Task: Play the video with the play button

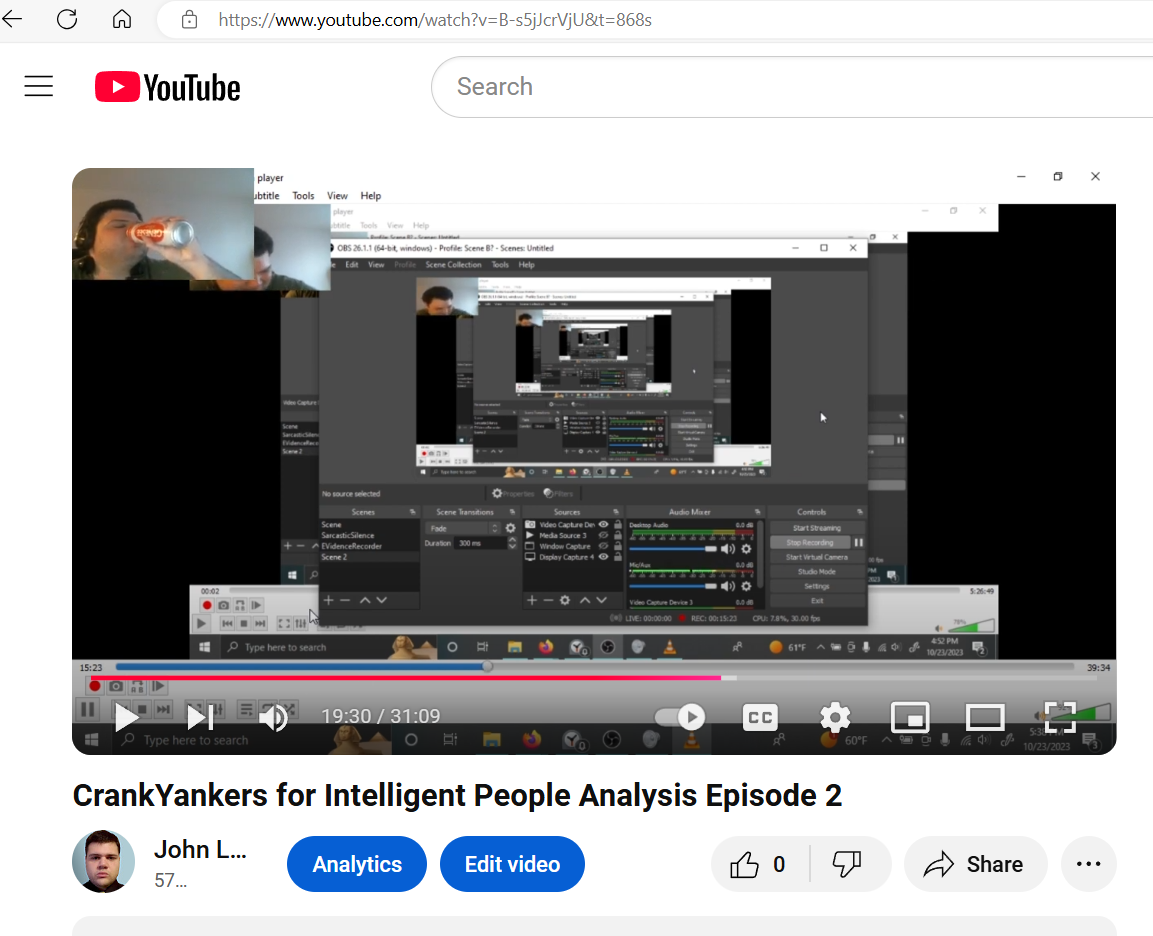Action: click(126, 717)
